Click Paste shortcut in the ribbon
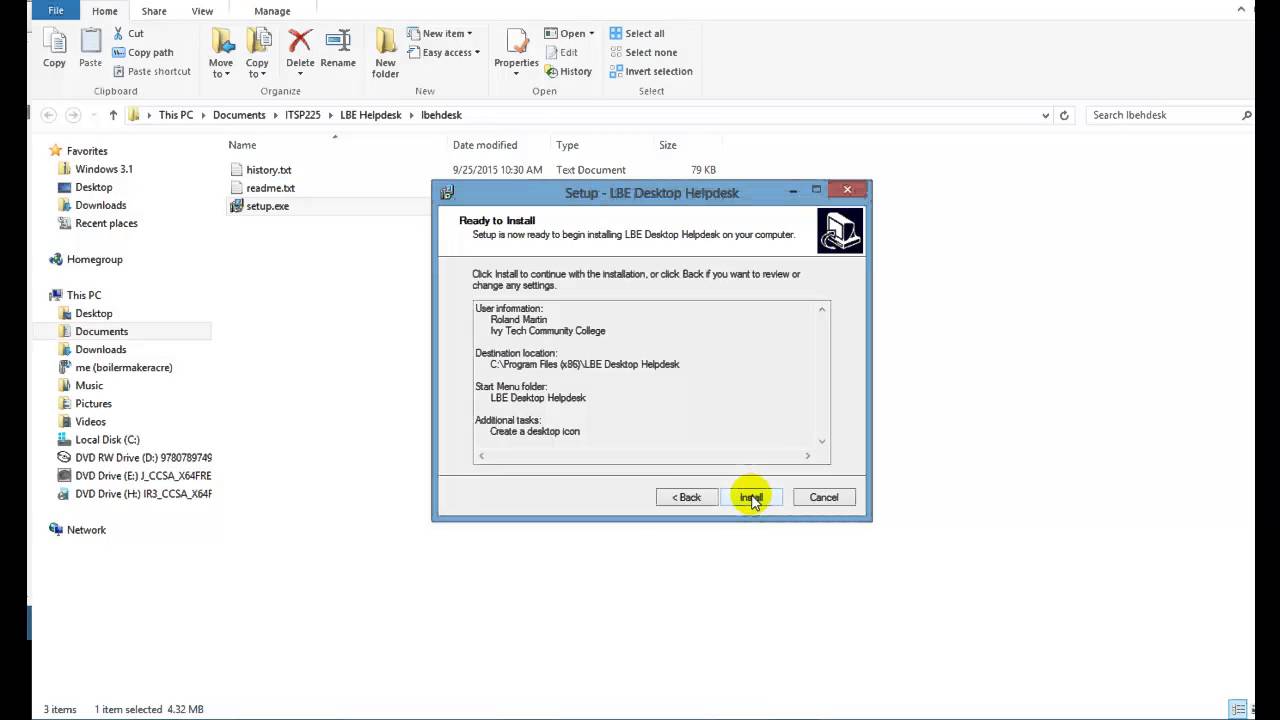The width and height of the screenshot is (1280, 720). point(152,71)
